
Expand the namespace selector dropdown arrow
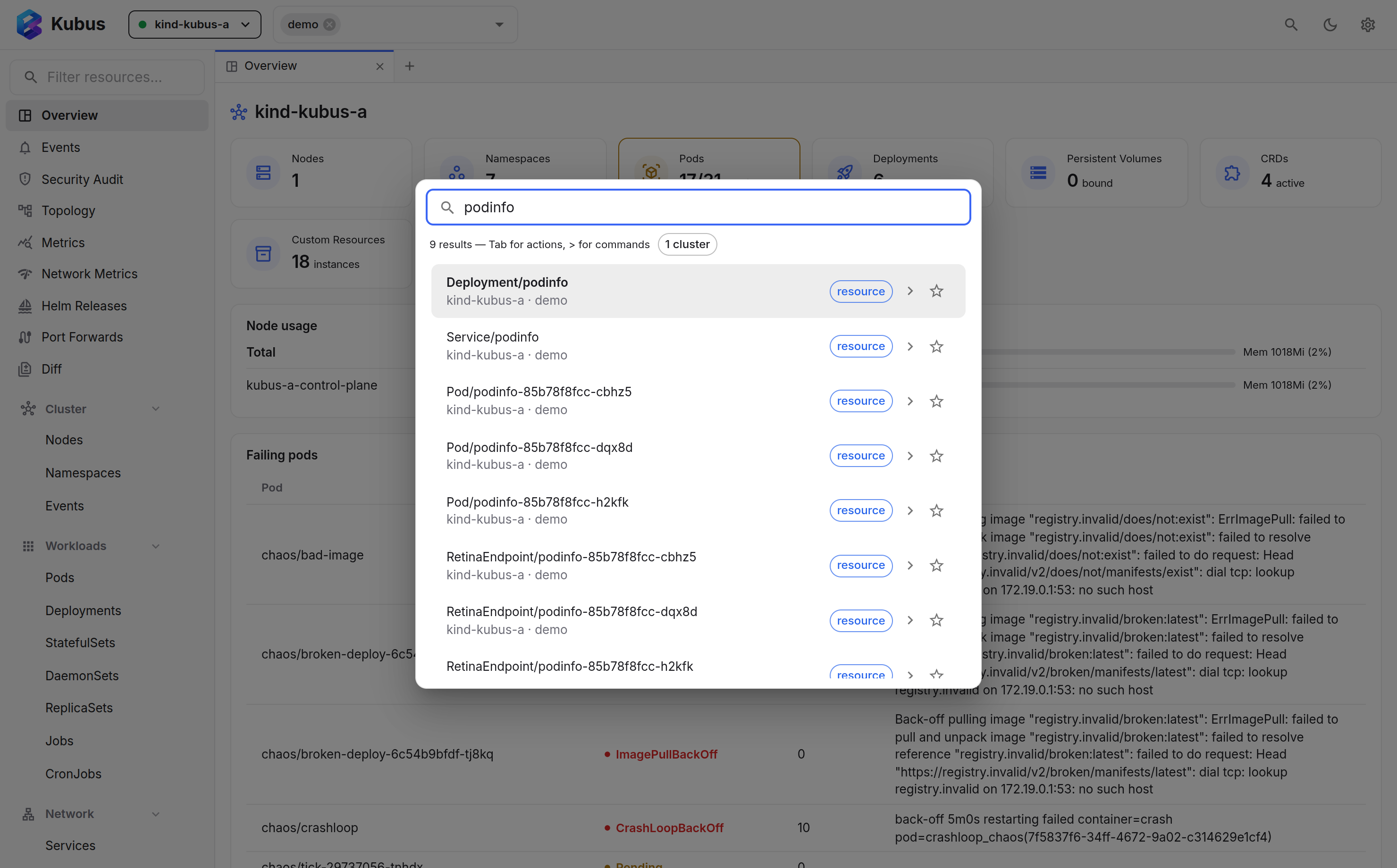pyautogui.click(x=499, y=24)
